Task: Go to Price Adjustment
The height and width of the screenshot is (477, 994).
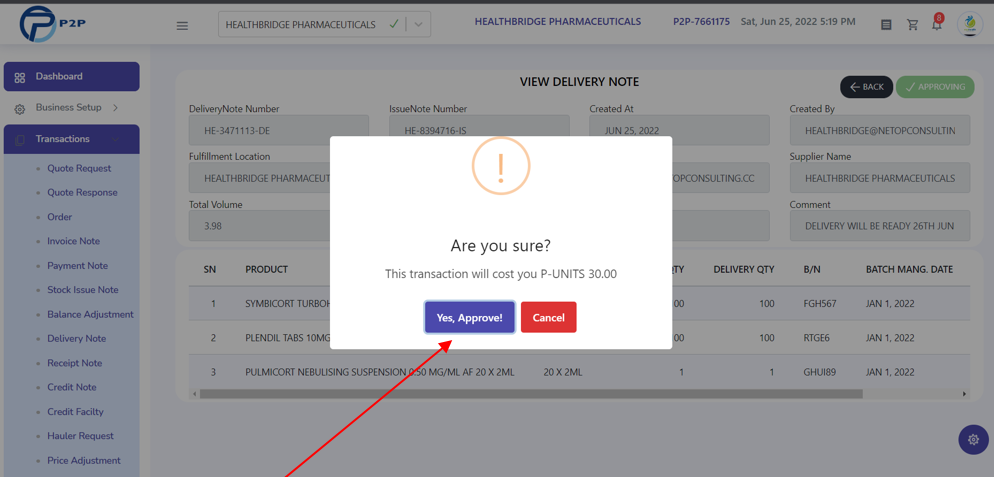Action: [x=84, y=461]
